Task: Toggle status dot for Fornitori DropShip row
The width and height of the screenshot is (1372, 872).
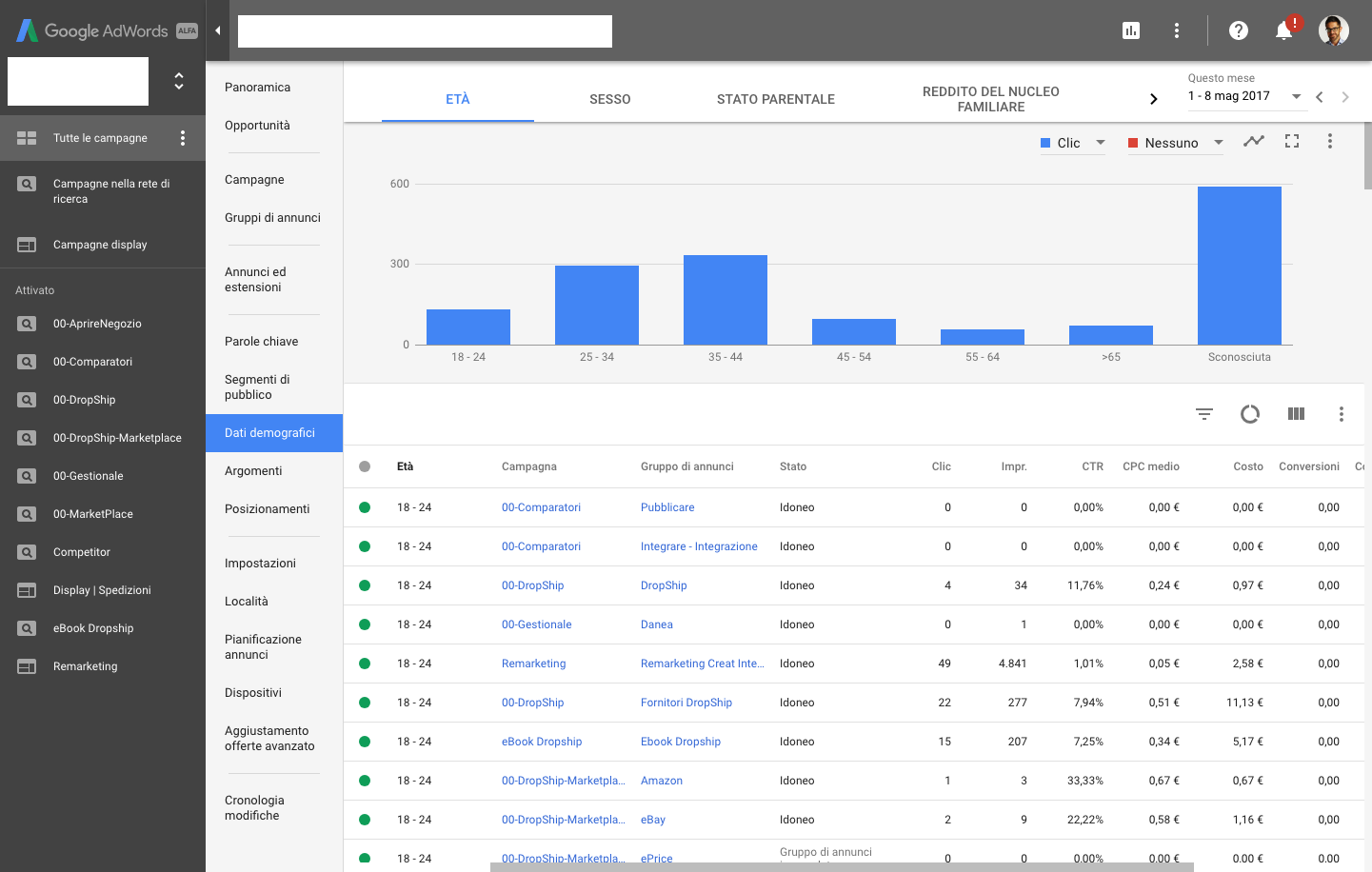Action: (x=365, y=703)
